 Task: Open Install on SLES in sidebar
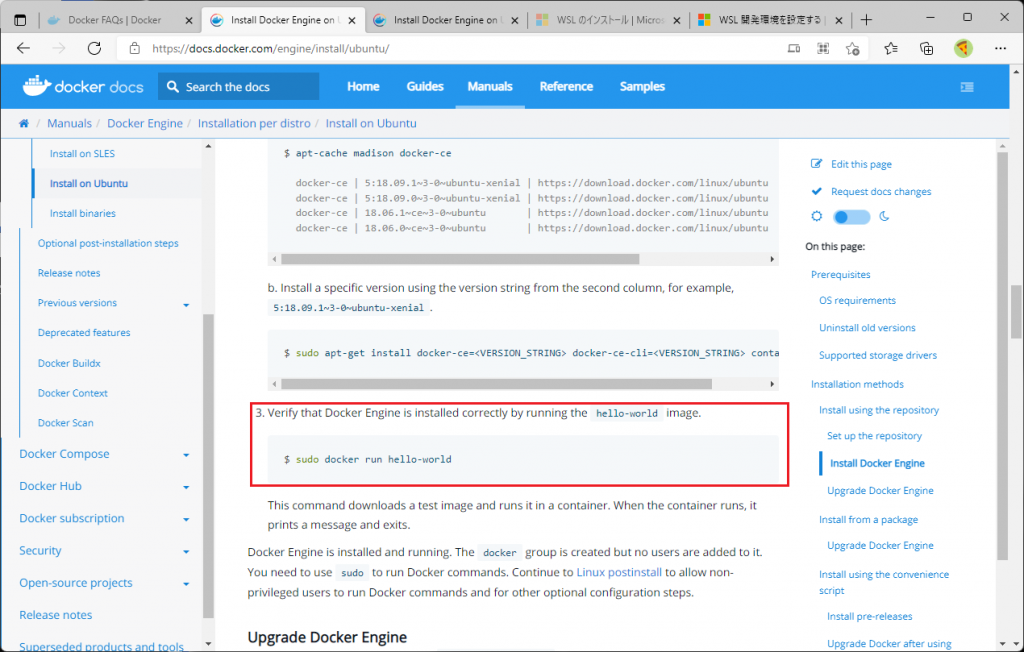pos(82,154)
